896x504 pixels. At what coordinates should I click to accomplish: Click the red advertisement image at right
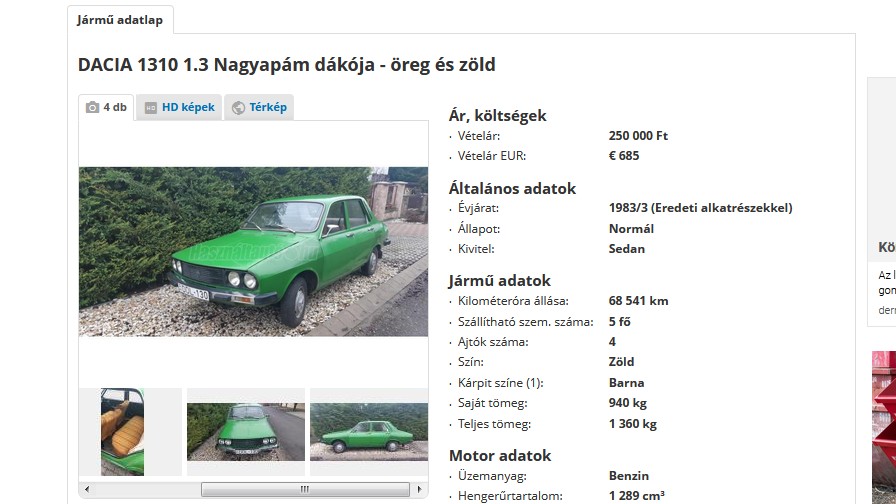884,427
